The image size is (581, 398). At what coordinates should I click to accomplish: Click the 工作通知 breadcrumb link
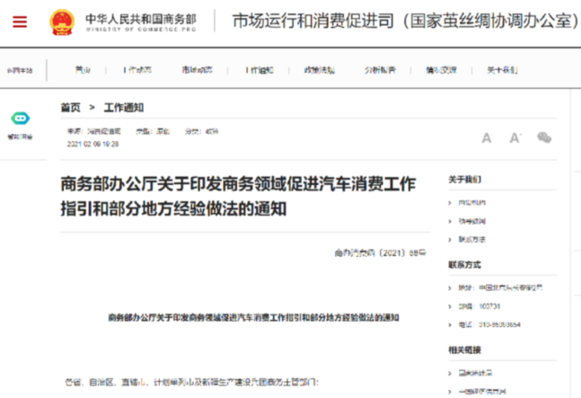(124, 108)
